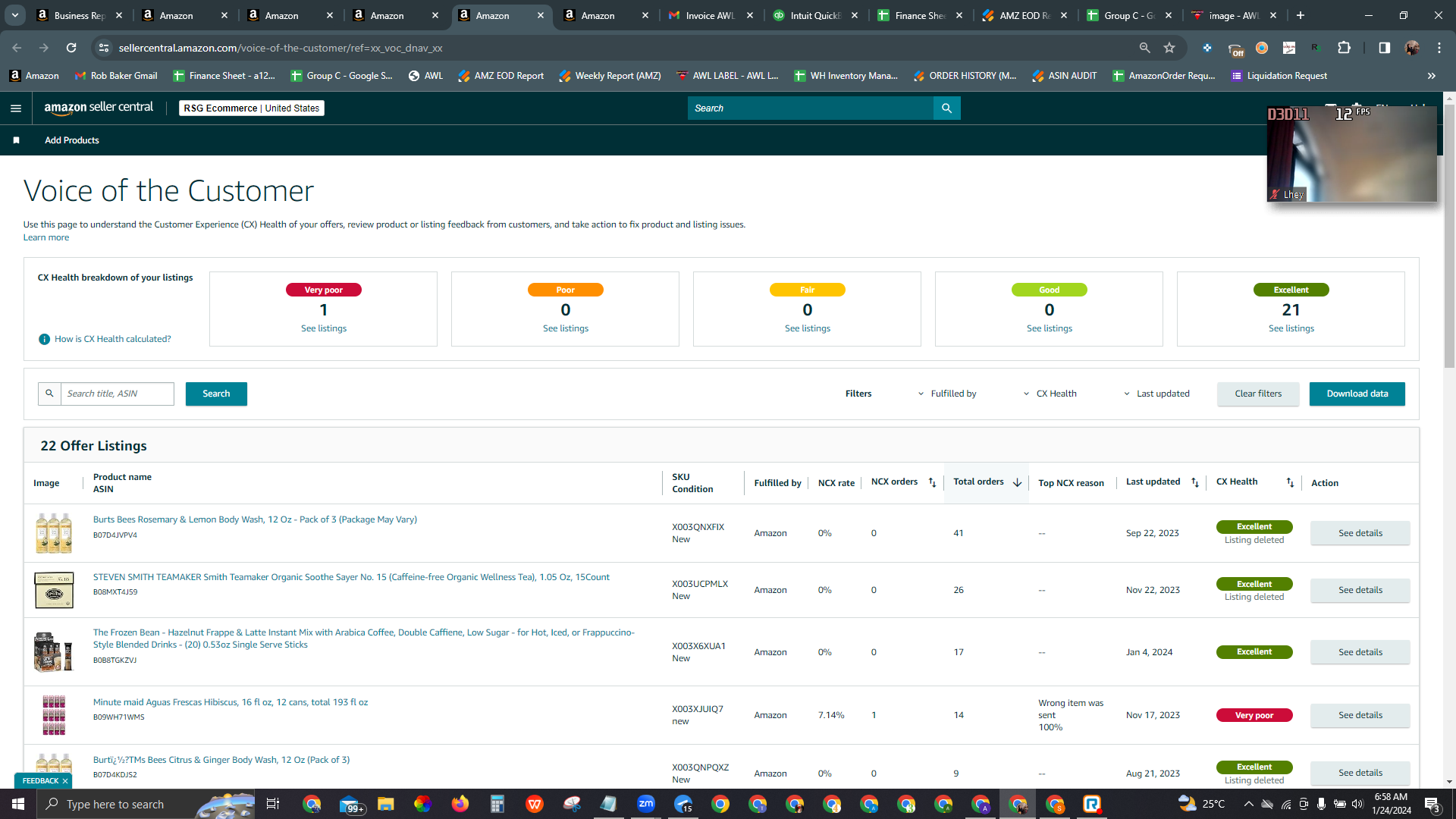
Task: Open the Seller Central hamburger menu
Action: 16,108
